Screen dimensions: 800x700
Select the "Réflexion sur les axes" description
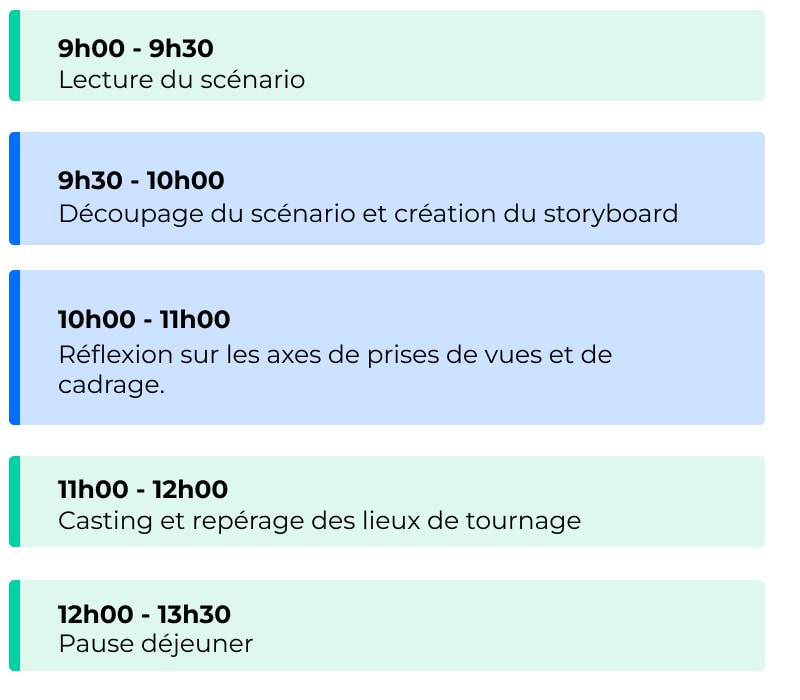point(335,354)
